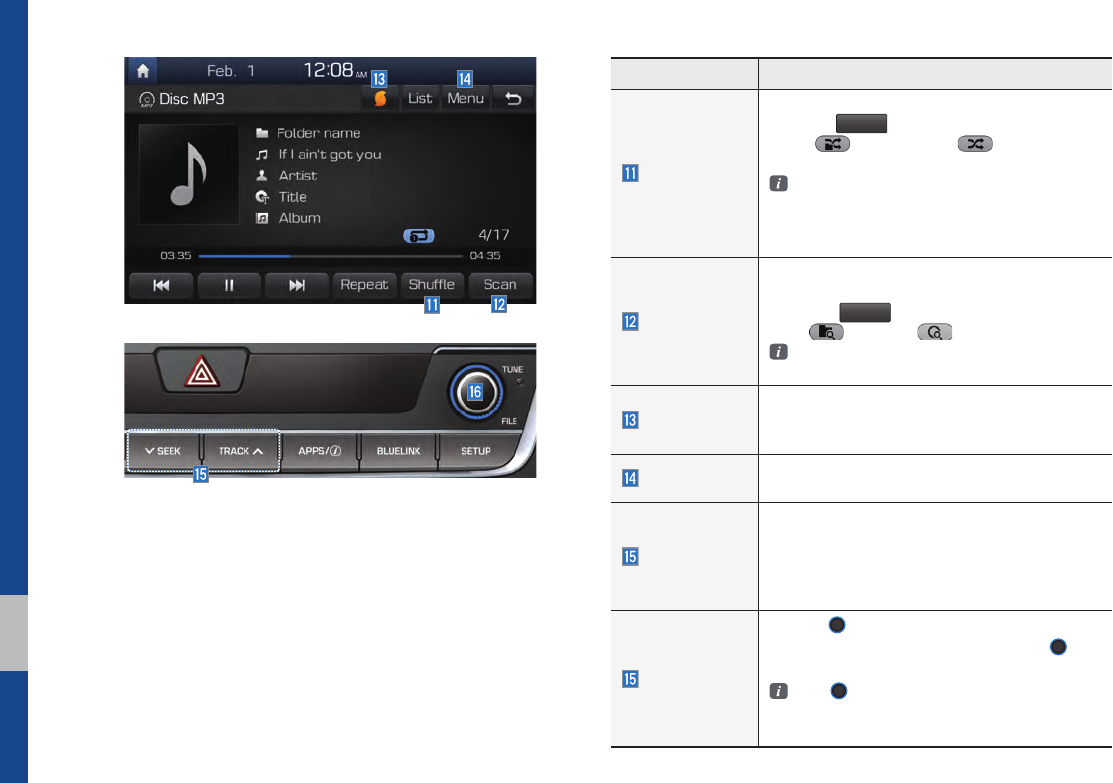The width and height of the screenshot is (1113, 783).
Task: Tap the orange SoundHound icon
Action: point(380,99)
